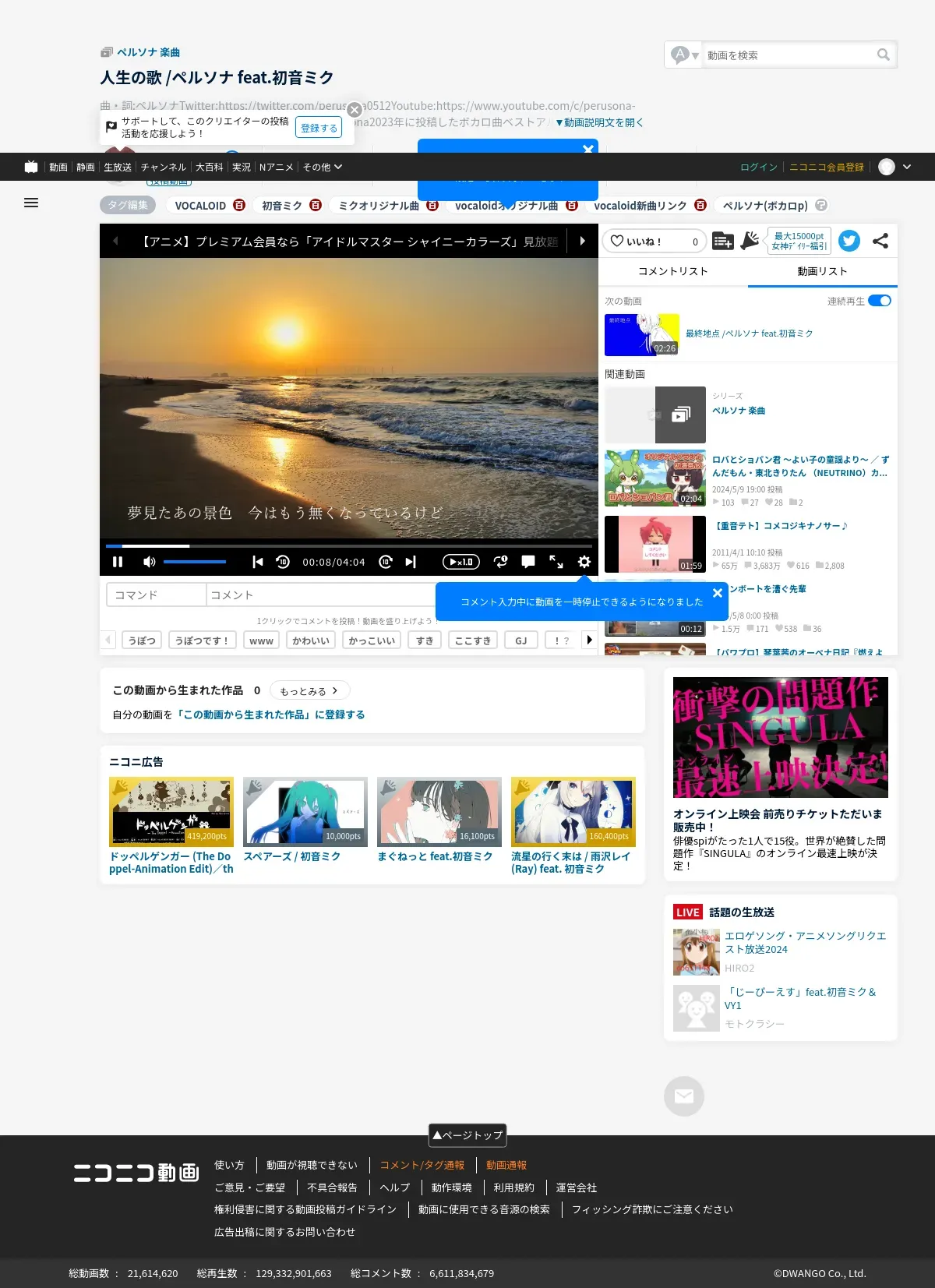This screenshot has width=935, height=1288.
Task: Open the next video thumbnail 最終地点
Action: pos(642,334)
